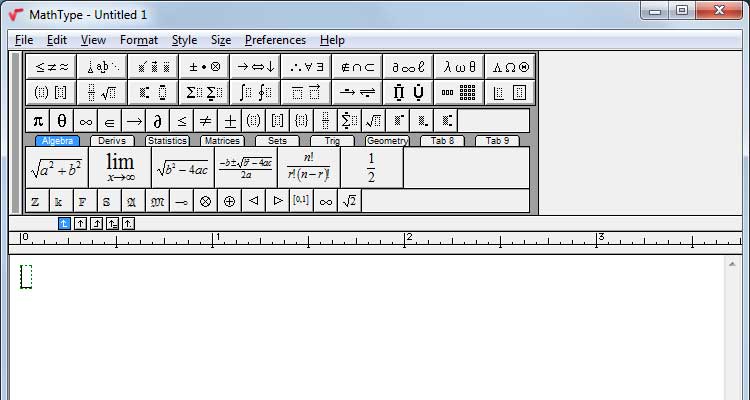Insert the element-of symbol
The image size is (750, 400).
pos(110,121)
